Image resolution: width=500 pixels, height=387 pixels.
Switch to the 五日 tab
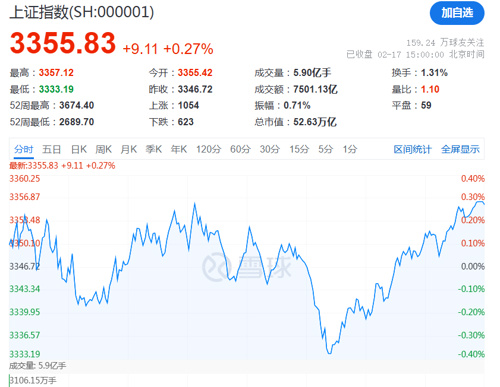(52, 149)
